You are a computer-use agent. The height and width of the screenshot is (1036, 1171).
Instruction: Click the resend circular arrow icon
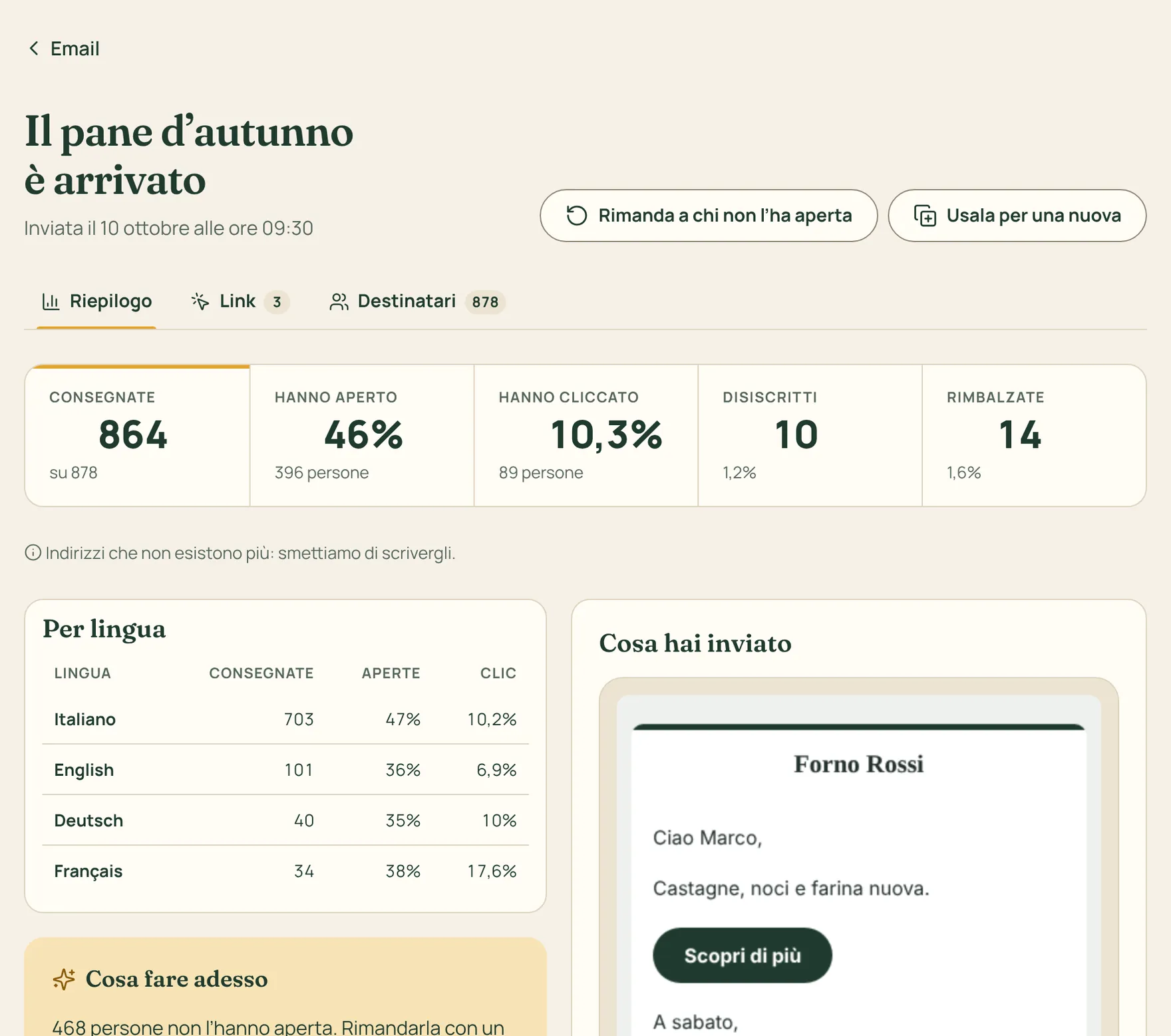point(576,216)
